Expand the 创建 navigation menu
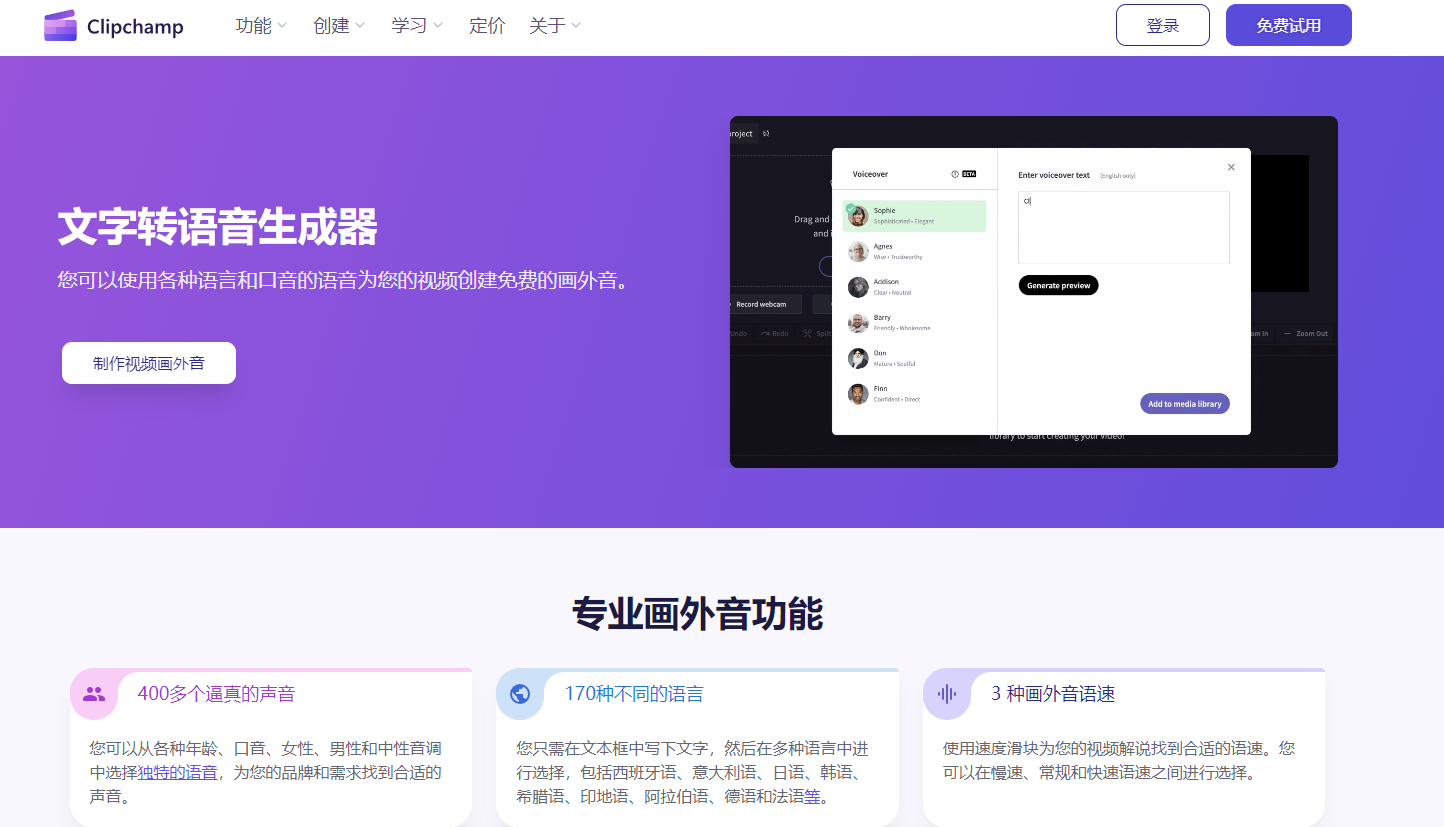The width and height of the screenshot is (1444, 827). 339,26
